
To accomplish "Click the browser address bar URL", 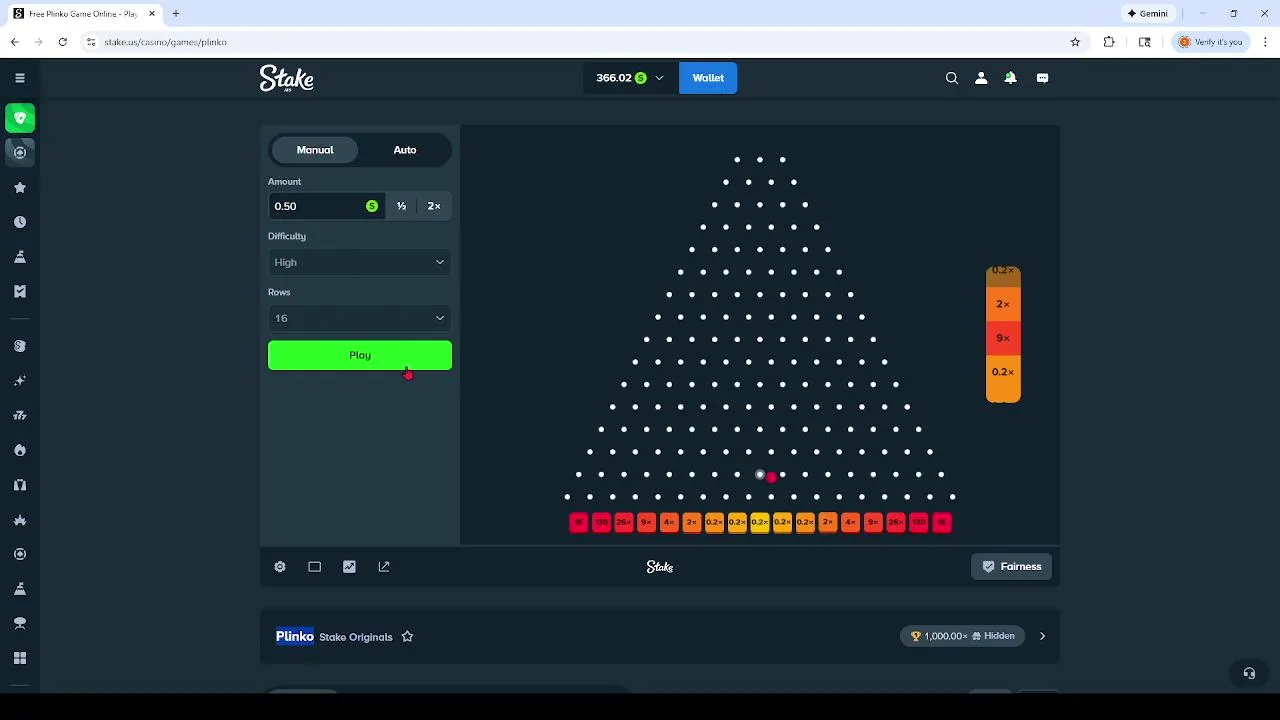I will tap(166, 42).
